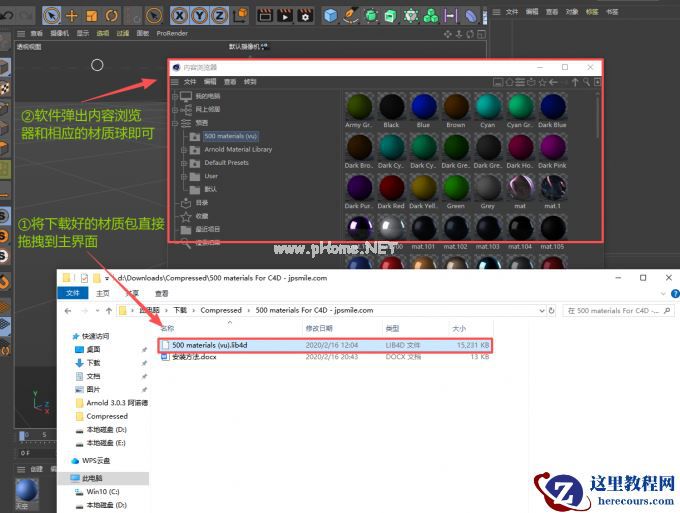
Task: Expand Default Presets folder node
Action: (x=184, y=163)
